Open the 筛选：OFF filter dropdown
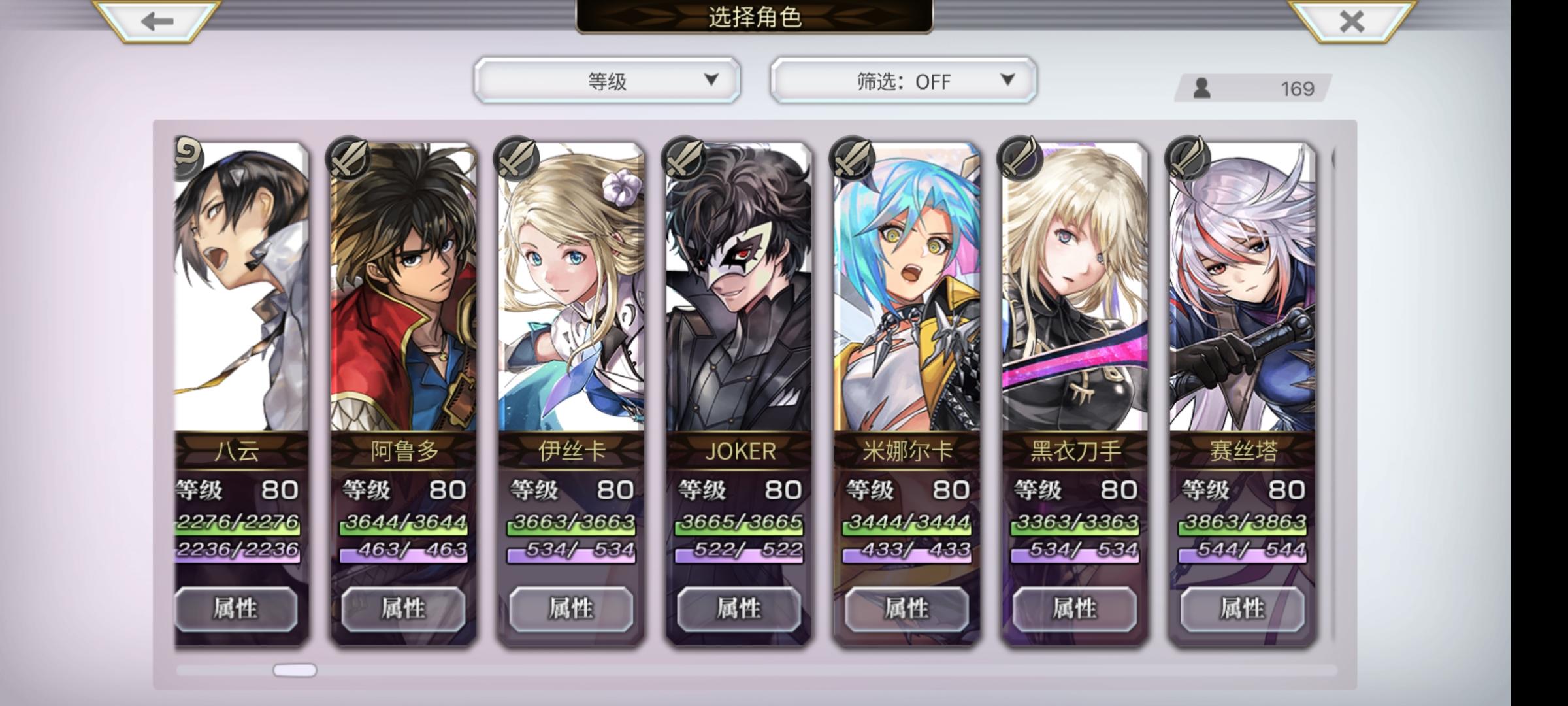 click(903, 80)
